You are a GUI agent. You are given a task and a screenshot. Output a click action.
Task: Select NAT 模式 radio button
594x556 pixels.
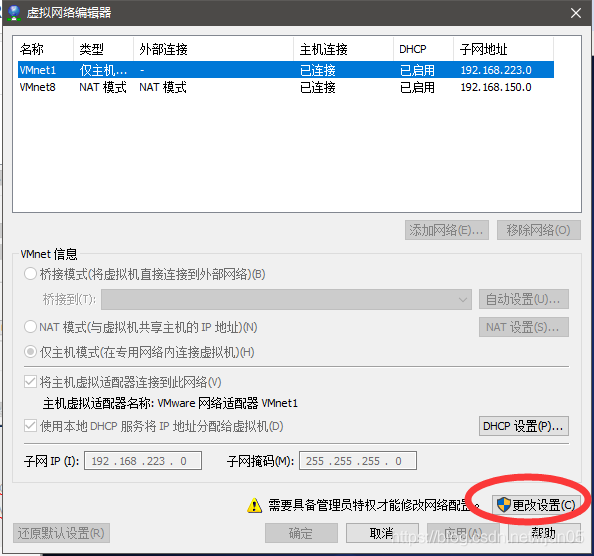click(30, 326)
